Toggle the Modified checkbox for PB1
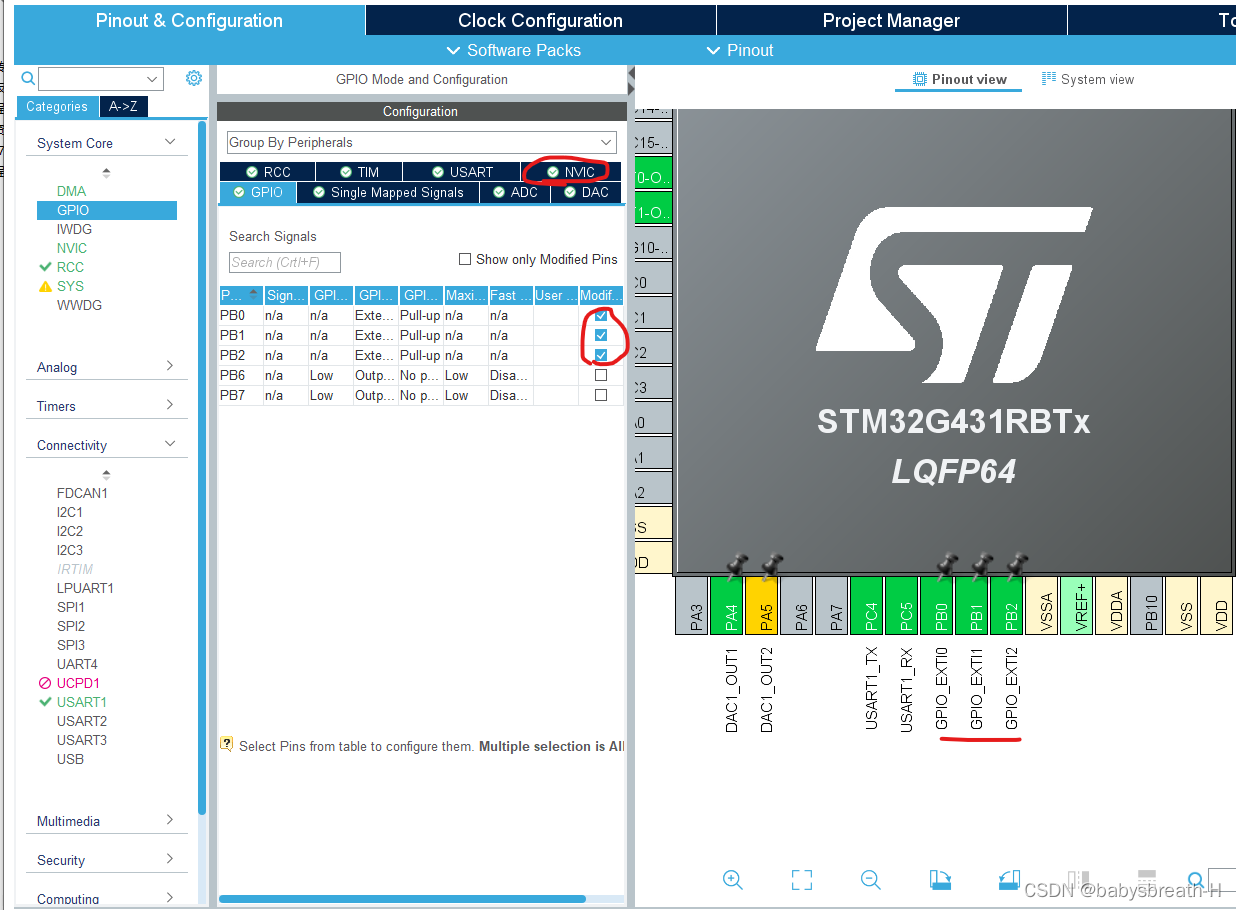Screen dimensions: 1236x910 601,336
